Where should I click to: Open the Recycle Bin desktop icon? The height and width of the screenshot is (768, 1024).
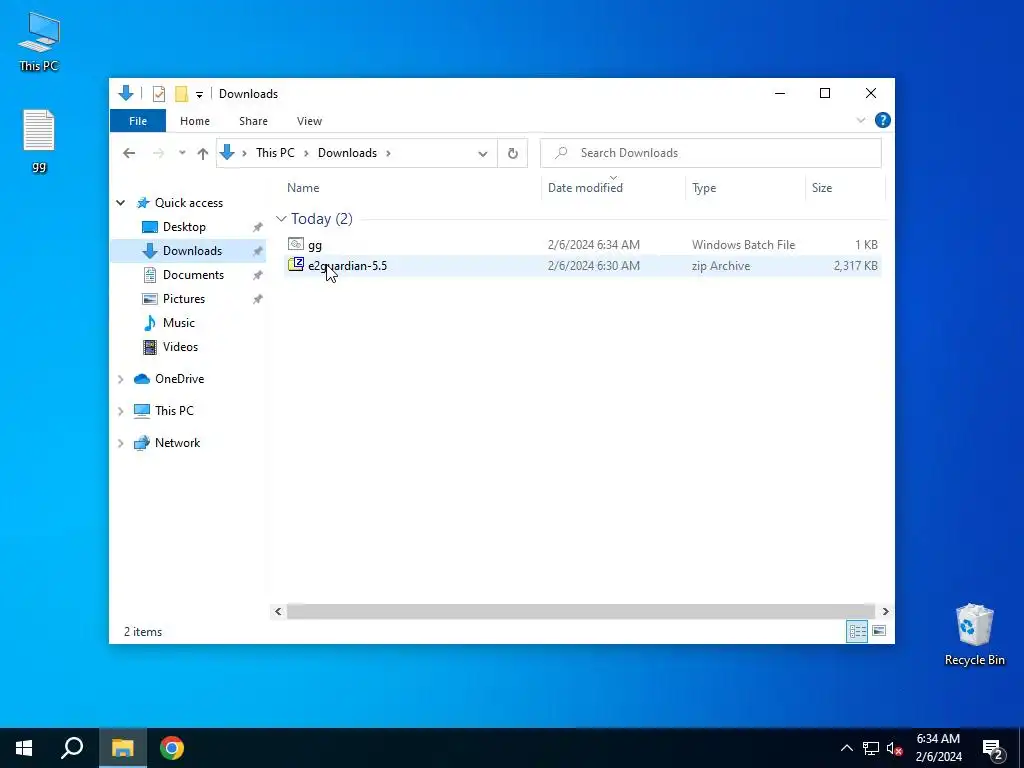974,635
